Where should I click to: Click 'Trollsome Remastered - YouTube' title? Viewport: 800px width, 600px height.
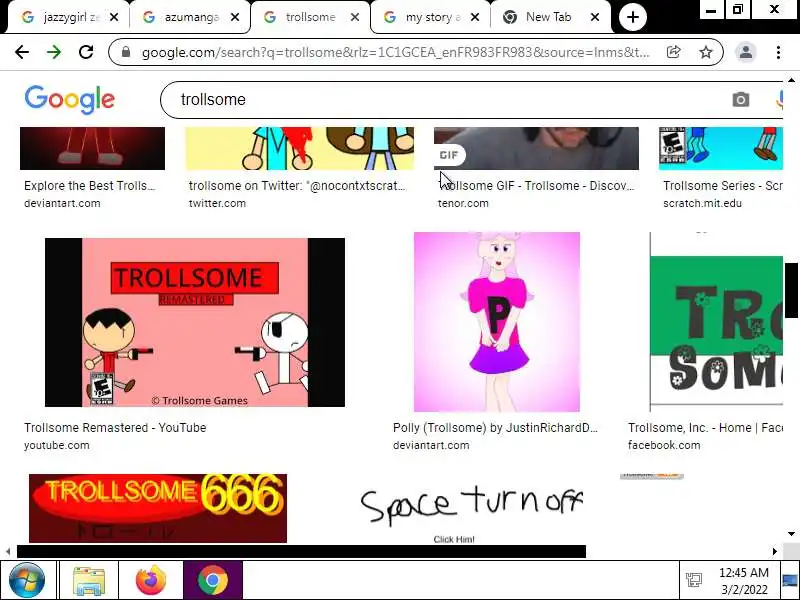coord(115,428)
